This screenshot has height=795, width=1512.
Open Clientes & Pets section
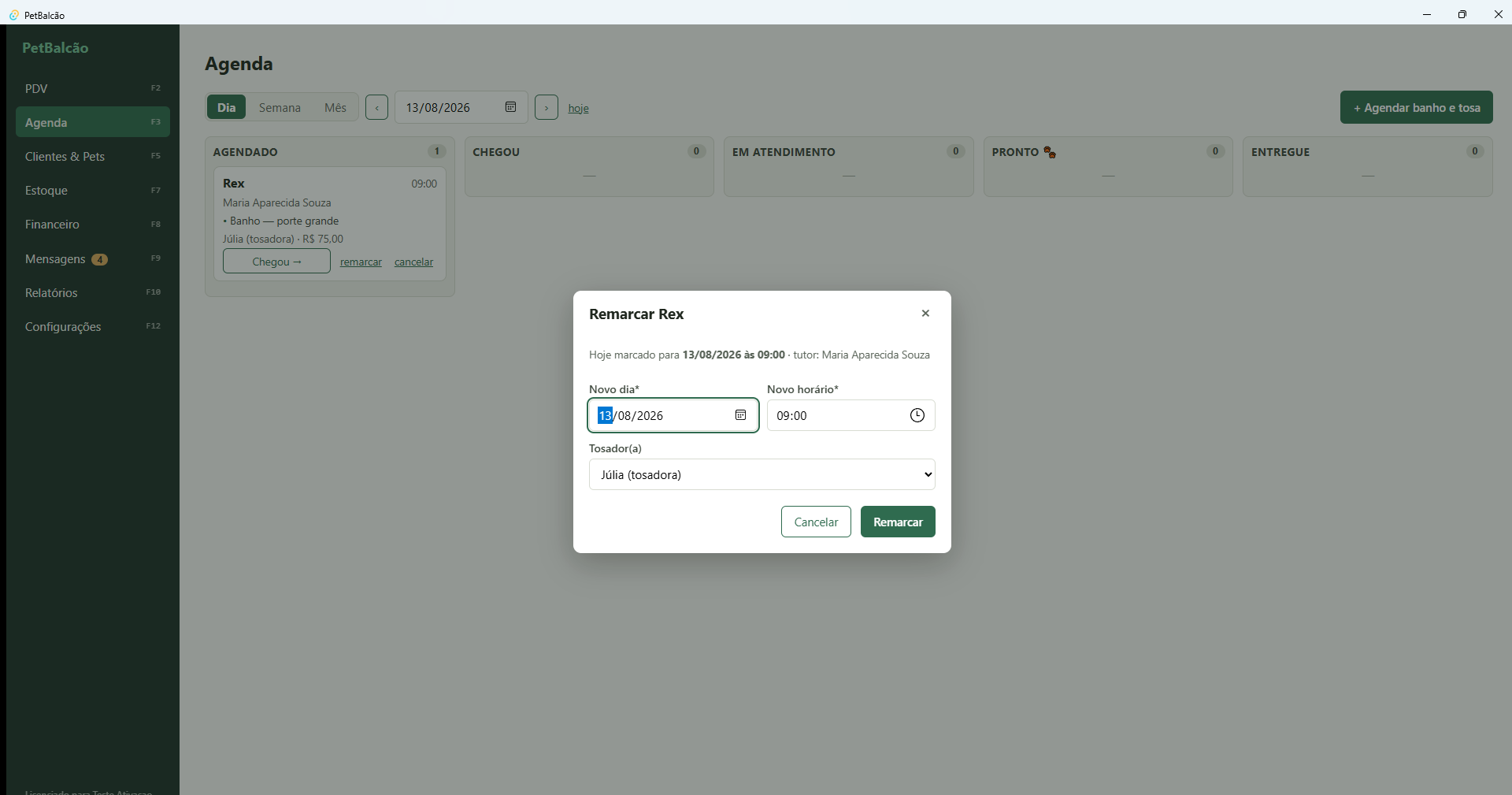[93, 156]
